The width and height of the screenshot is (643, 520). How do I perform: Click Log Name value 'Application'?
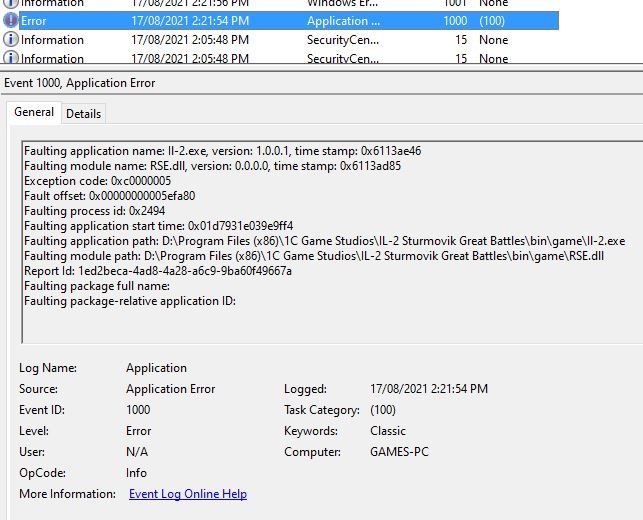click(156, 368)
